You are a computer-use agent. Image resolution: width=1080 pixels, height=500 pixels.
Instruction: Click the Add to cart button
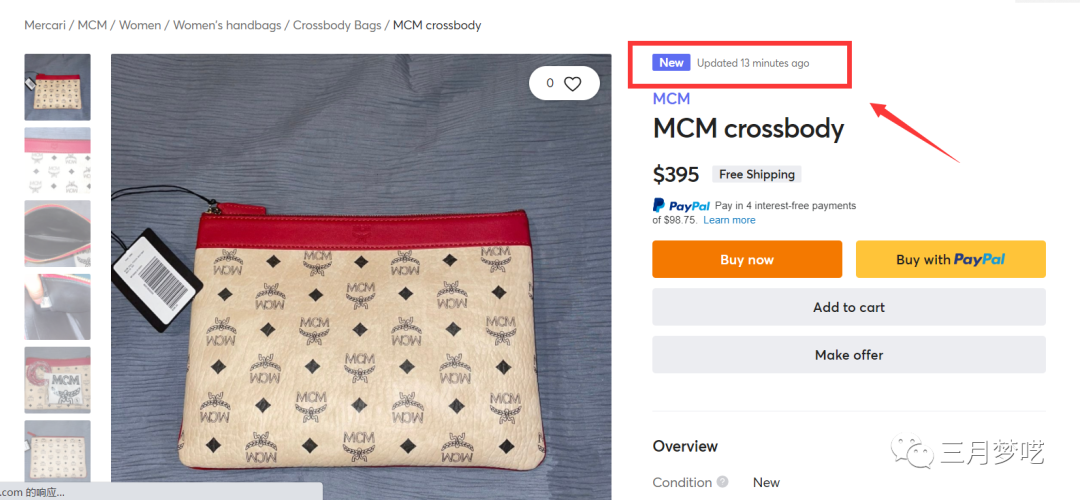848,307
